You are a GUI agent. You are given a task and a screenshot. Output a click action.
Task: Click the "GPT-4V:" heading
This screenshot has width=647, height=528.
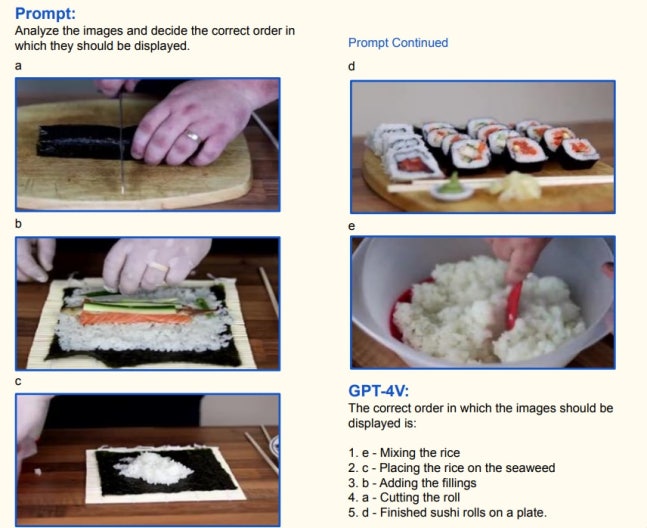click(378, 390)
